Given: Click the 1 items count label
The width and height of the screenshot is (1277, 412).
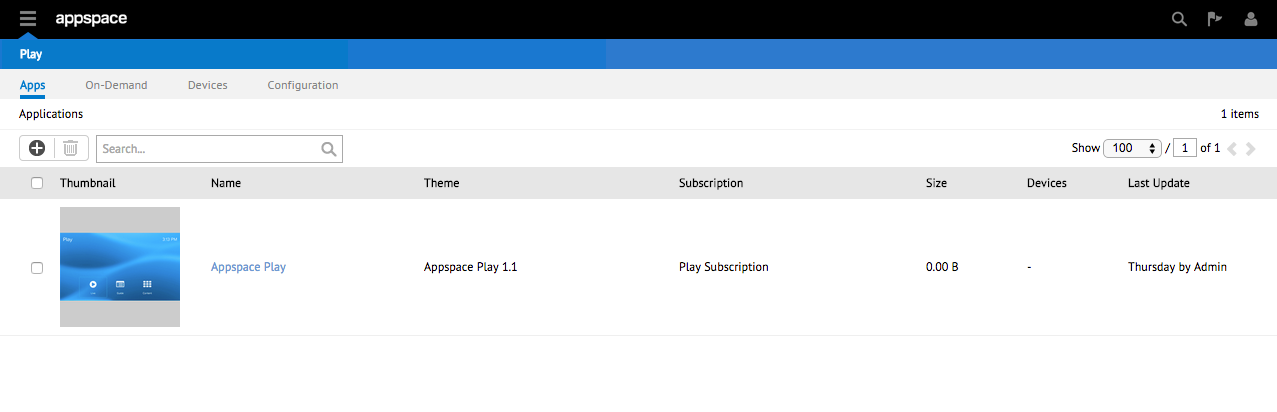Looking at the screenshot, I should coord(1240,114).
